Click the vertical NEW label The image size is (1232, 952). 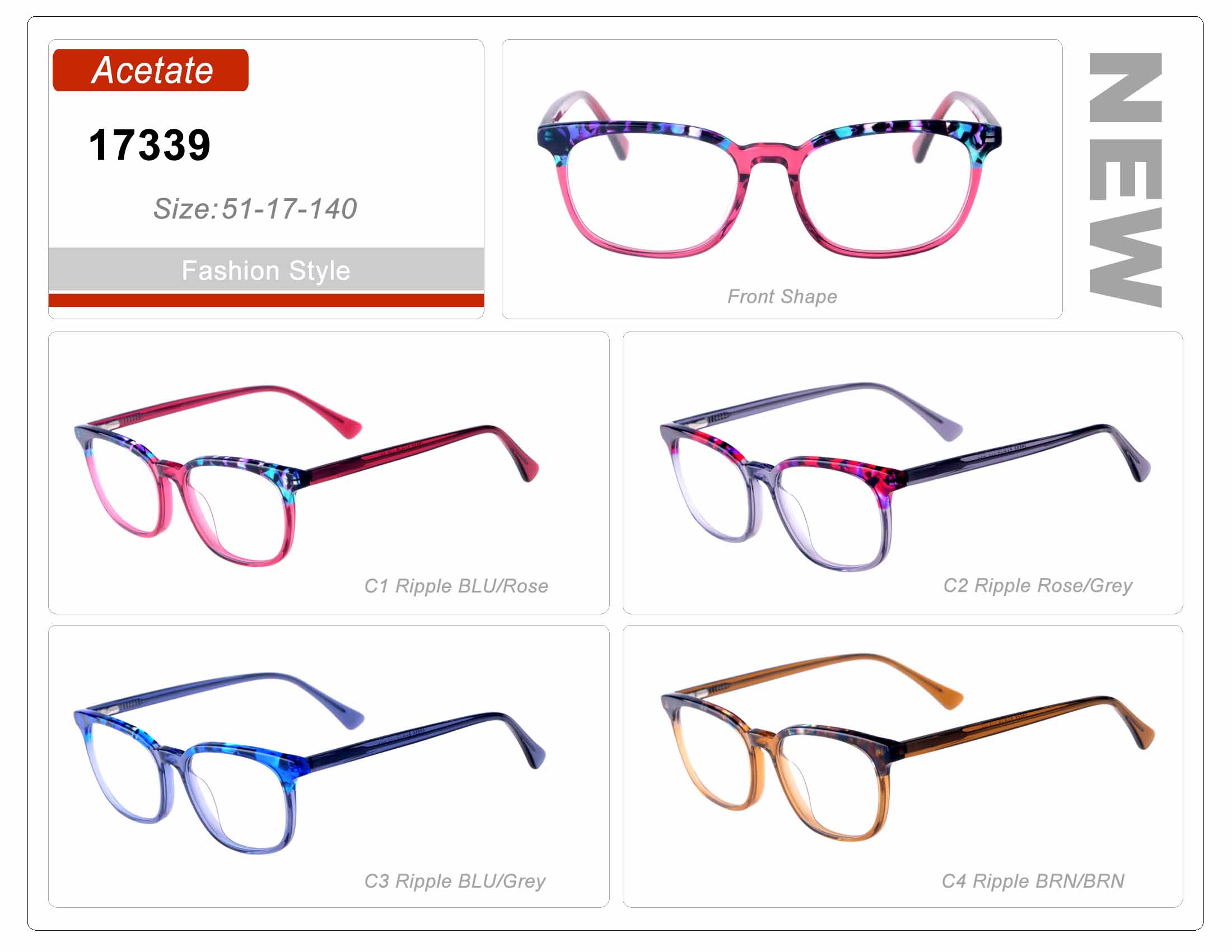[x=1125, y=180]
